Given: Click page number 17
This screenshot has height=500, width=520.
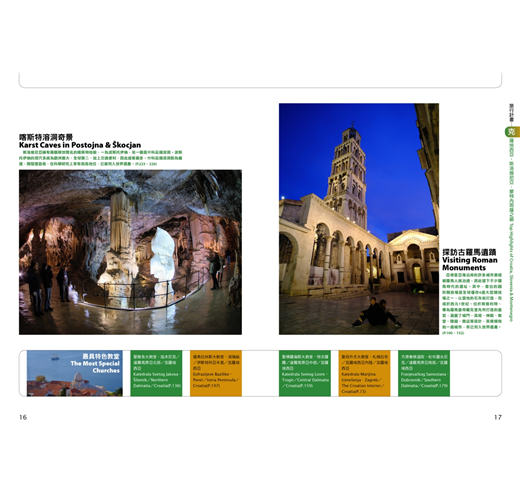Looking at the screenshot, I should [498, 417].
